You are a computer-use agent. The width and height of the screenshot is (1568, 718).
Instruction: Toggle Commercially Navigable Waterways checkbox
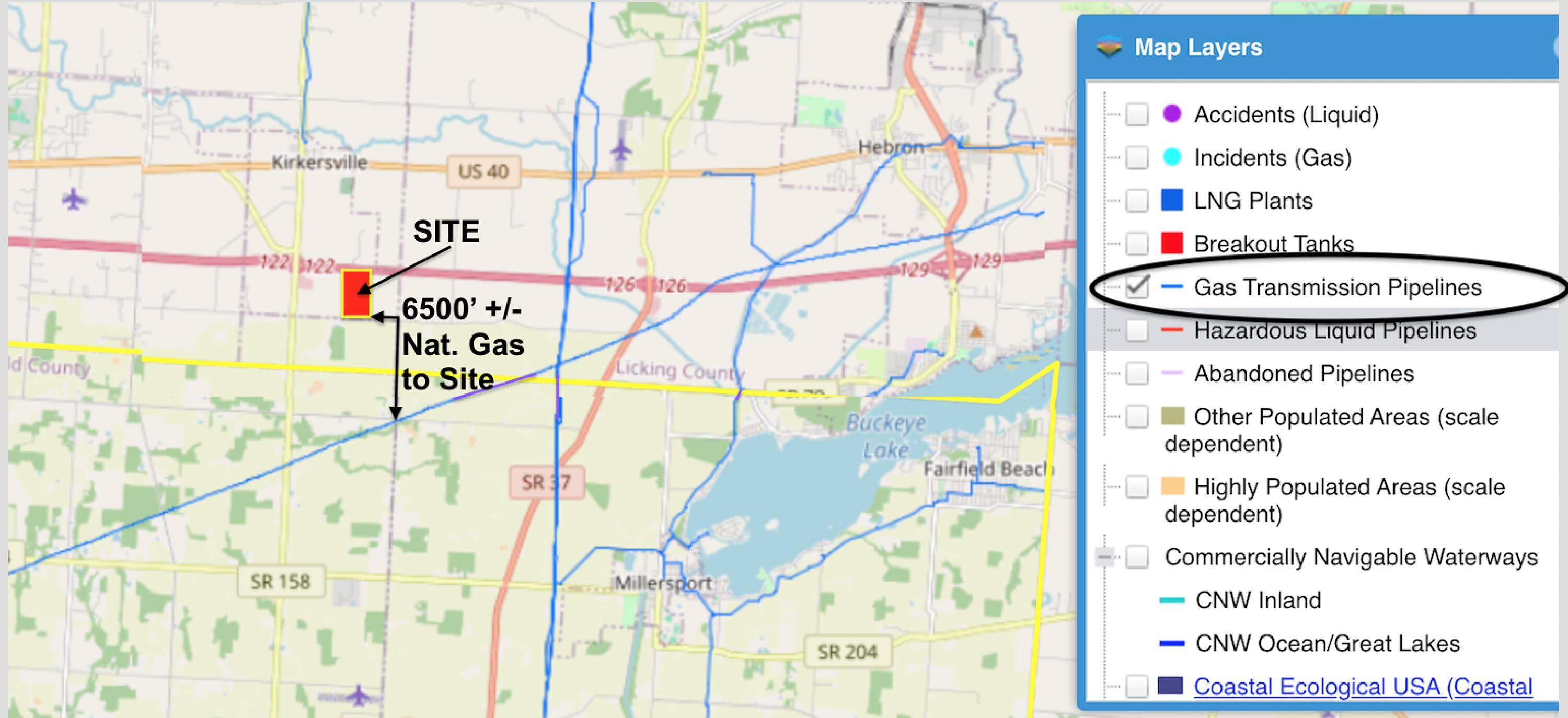click(x=1136, y=557)
